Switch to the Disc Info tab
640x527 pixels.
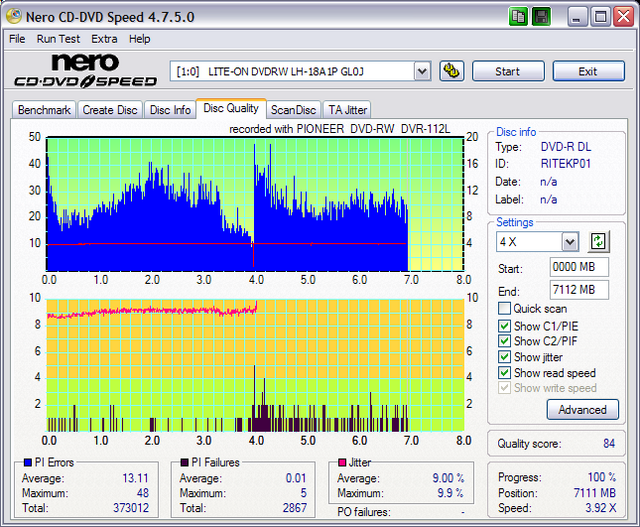click(170, 110)
